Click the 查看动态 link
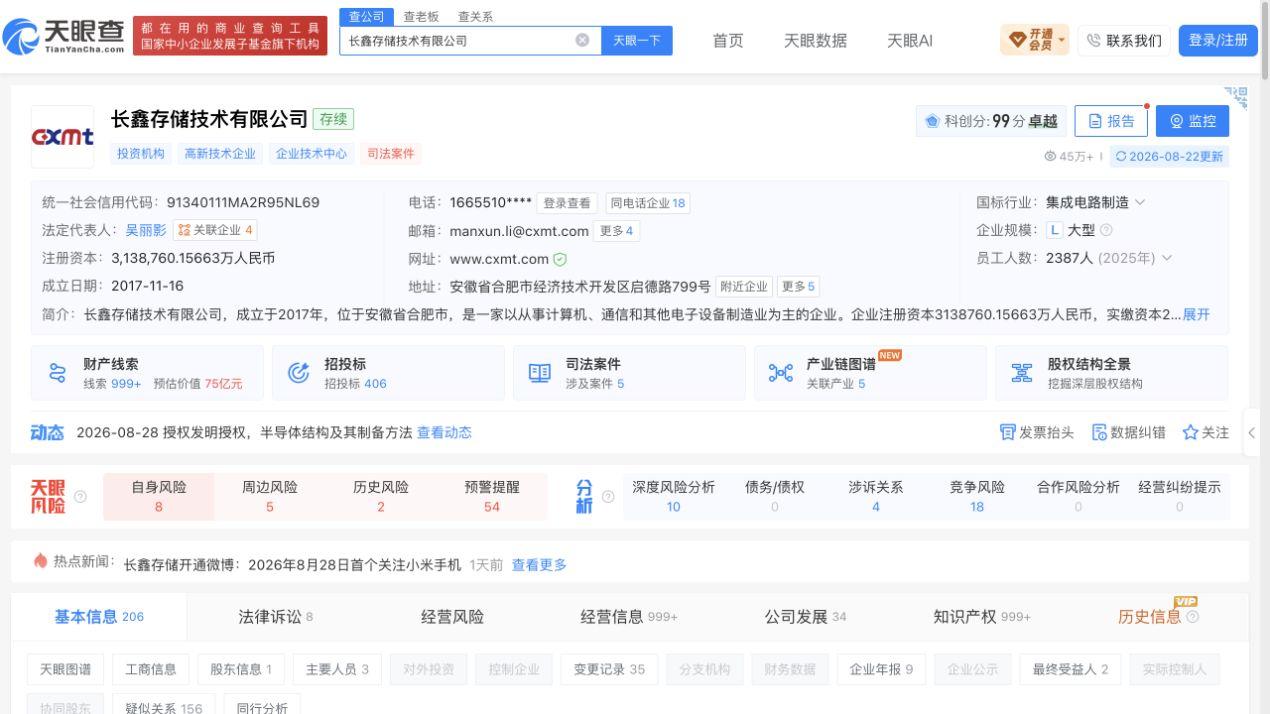Image resolution: width=1270 pixels, height=714 pixels. 444,432
